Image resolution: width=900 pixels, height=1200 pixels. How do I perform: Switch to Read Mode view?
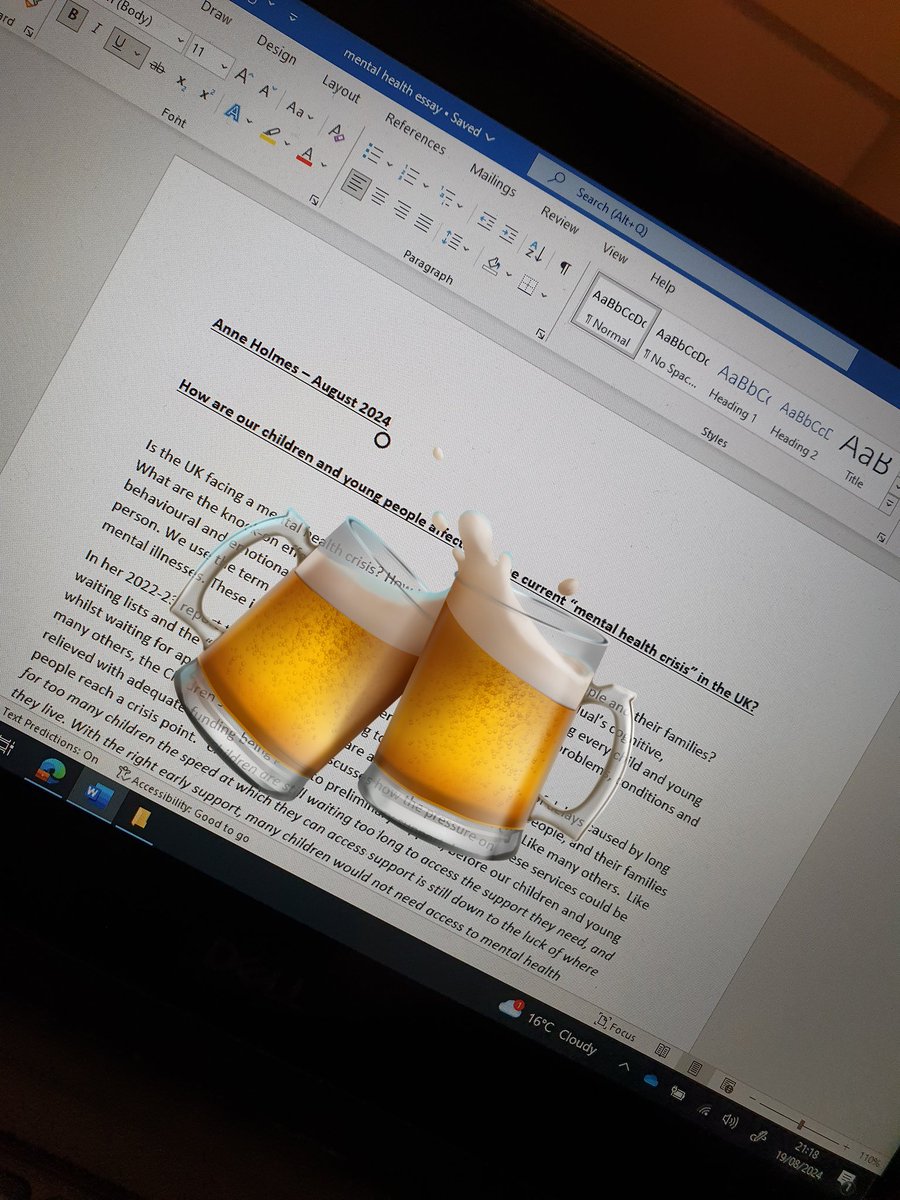click(662, 1050)
